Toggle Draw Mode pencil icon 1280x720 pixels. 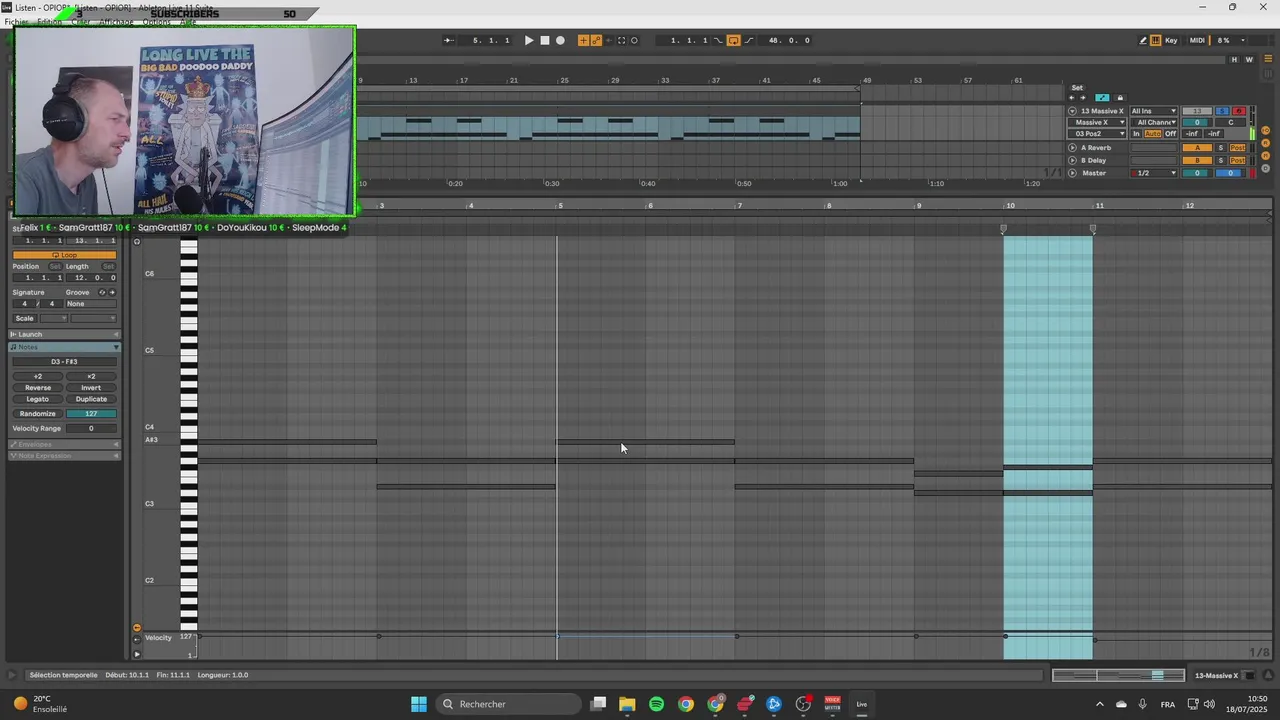(1143, 40)
